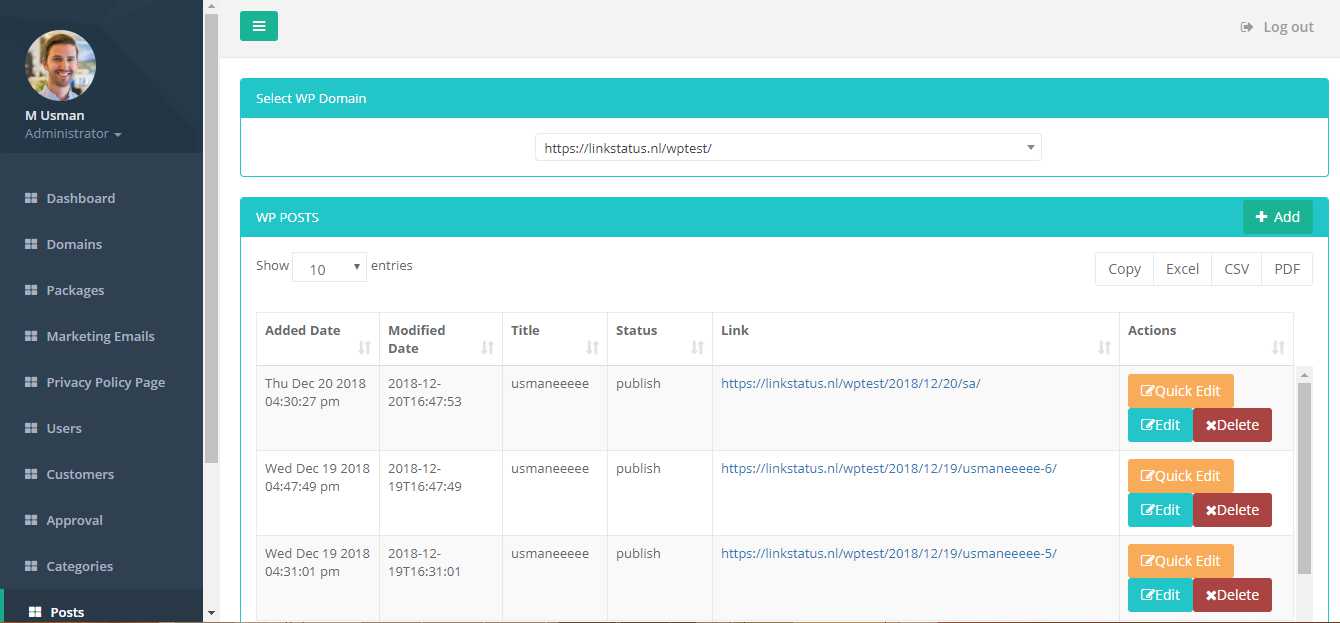Quick Edit the /2018/12/20/sa/ post

pyautogui.click(x=1181, y=391)
